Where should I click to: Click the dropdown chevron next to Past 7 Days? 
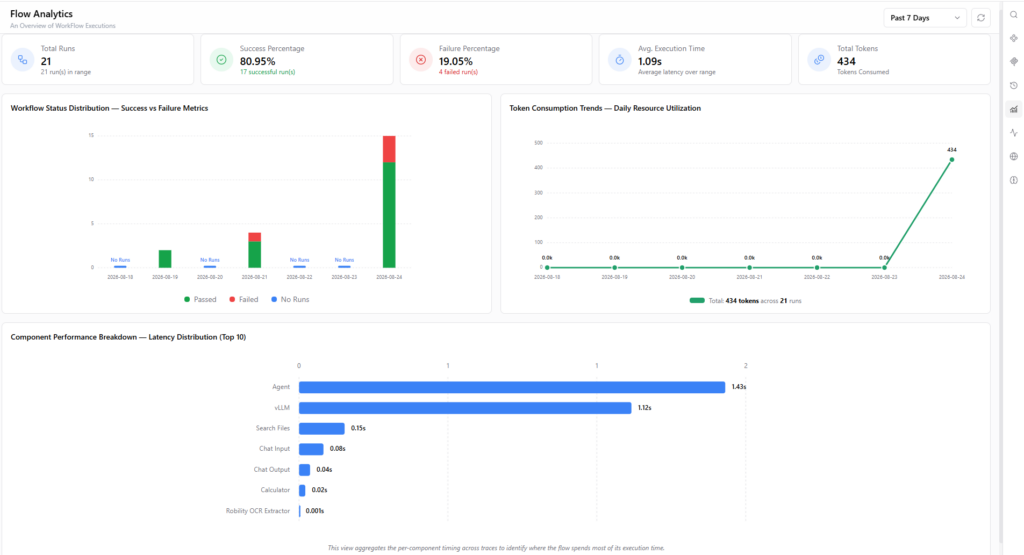click(x=957, y=18)
